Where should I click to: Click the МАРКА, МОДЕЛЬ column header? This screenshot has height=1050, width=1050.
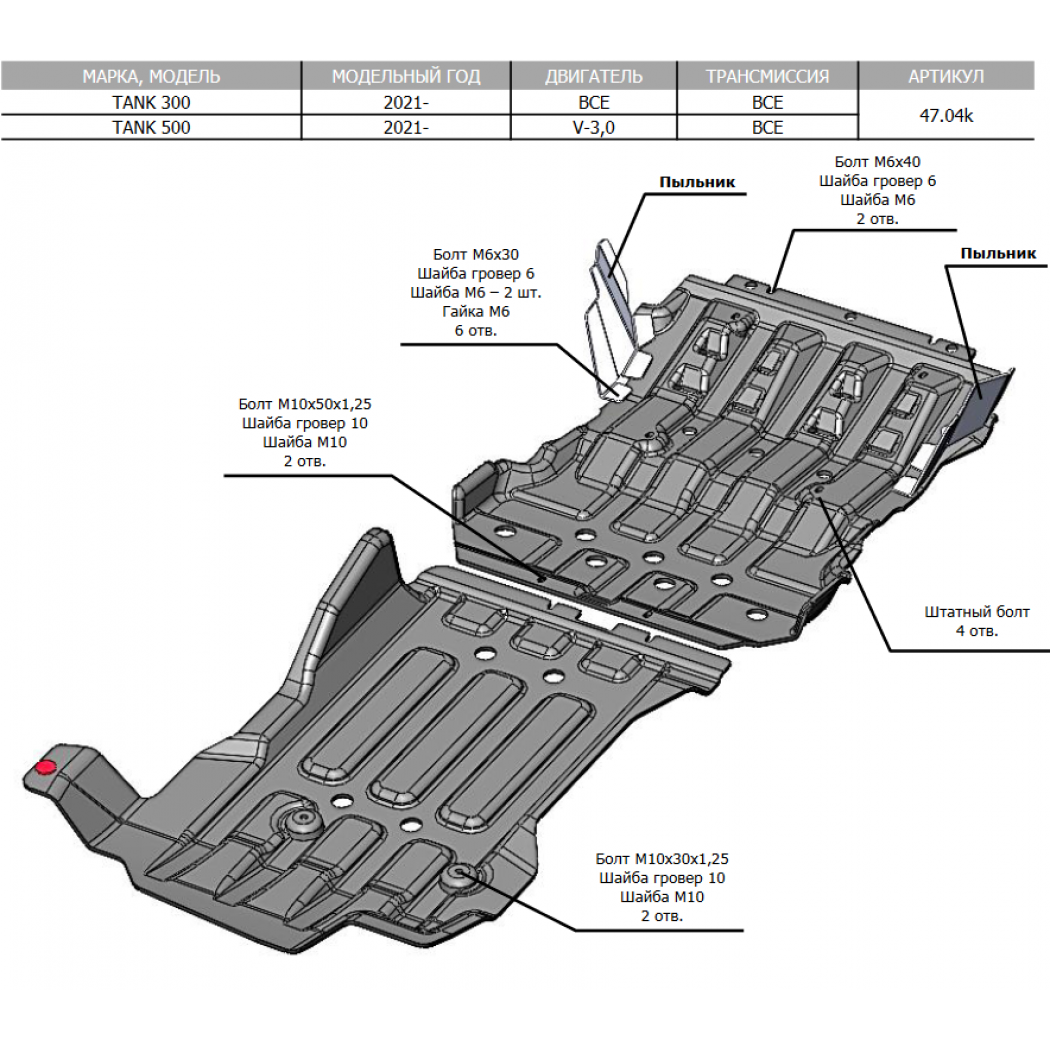(151, 76)
